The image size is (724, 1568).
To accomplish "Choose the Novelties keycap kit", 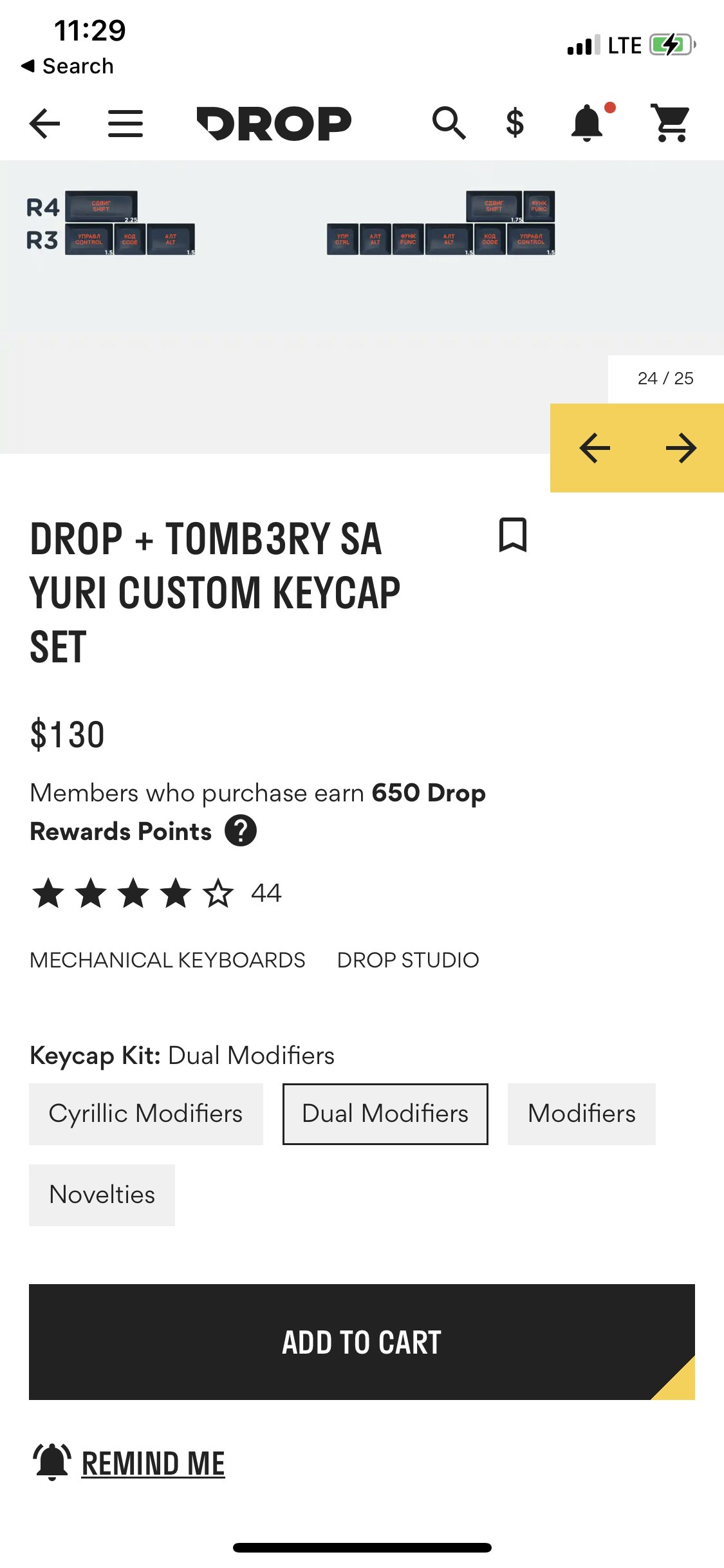I will point(102,1195).
